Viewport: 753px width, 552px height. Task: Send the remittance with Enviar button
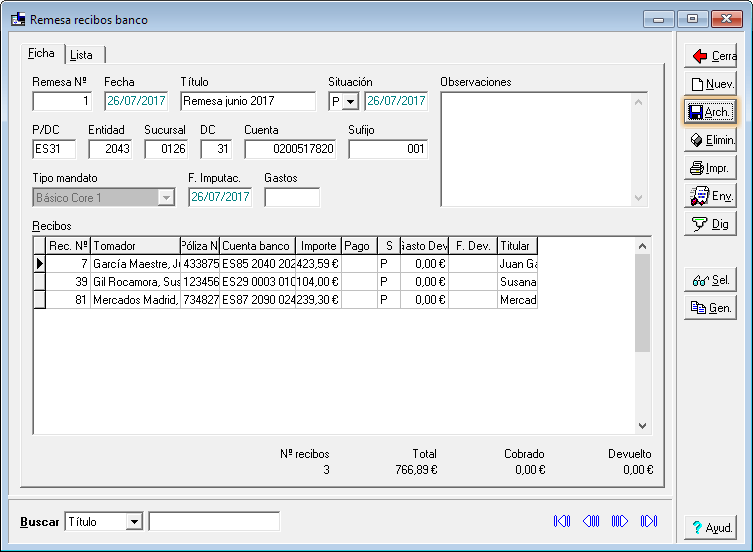711,196
